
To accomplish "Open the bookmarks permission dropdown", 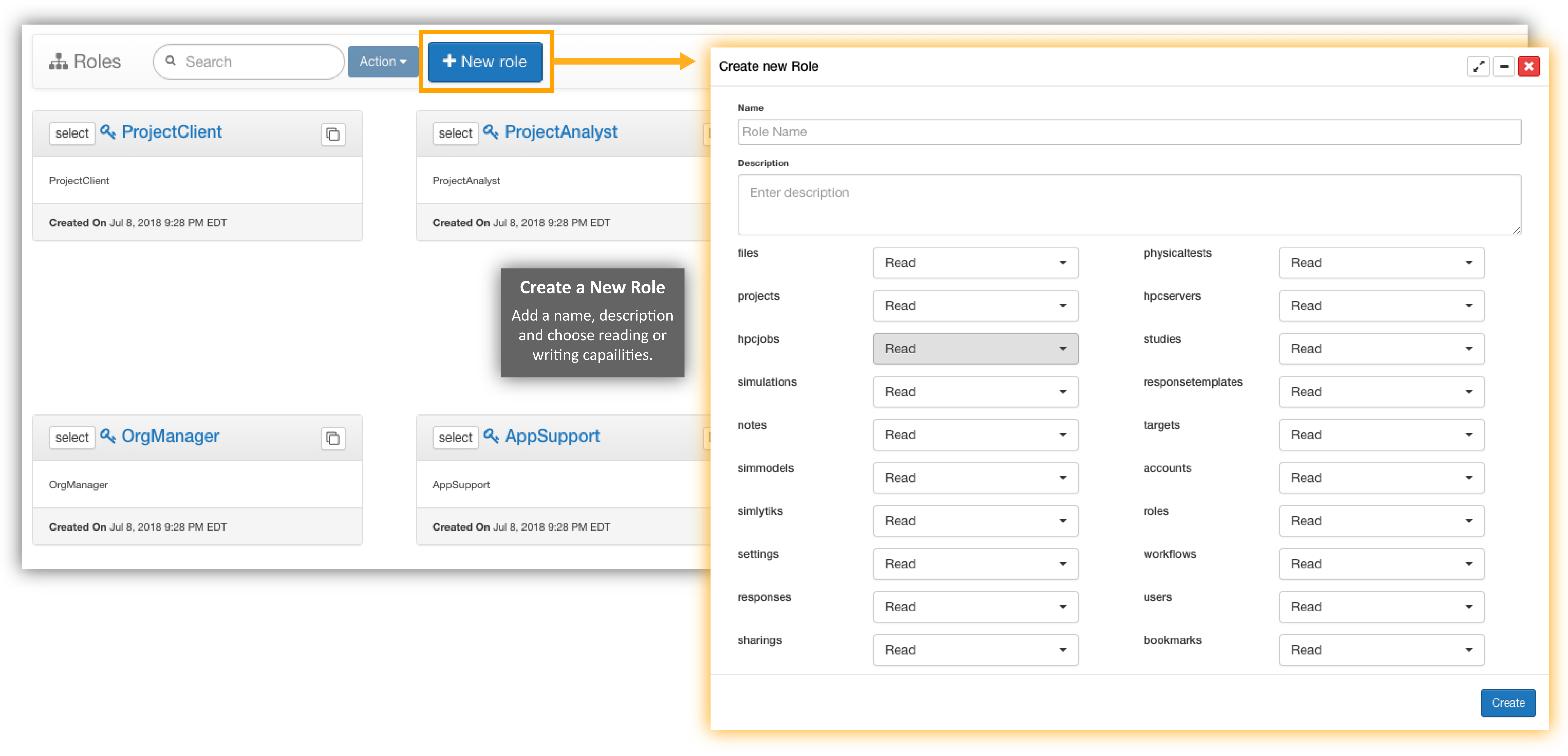I will click(1382, 650).
